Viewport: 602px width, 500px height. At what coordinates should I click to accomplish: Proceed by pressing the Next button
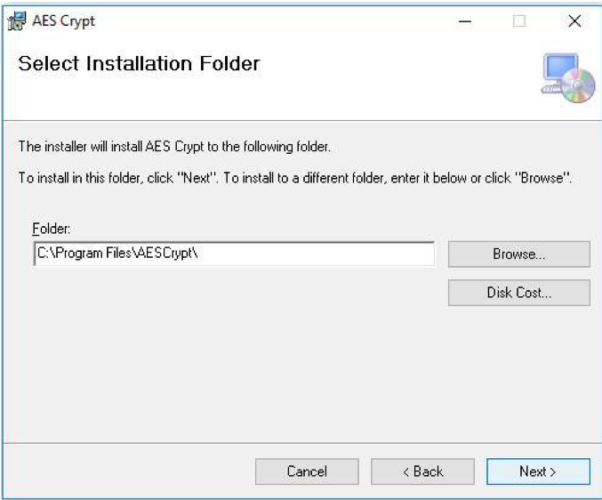(x=537, y=471)
